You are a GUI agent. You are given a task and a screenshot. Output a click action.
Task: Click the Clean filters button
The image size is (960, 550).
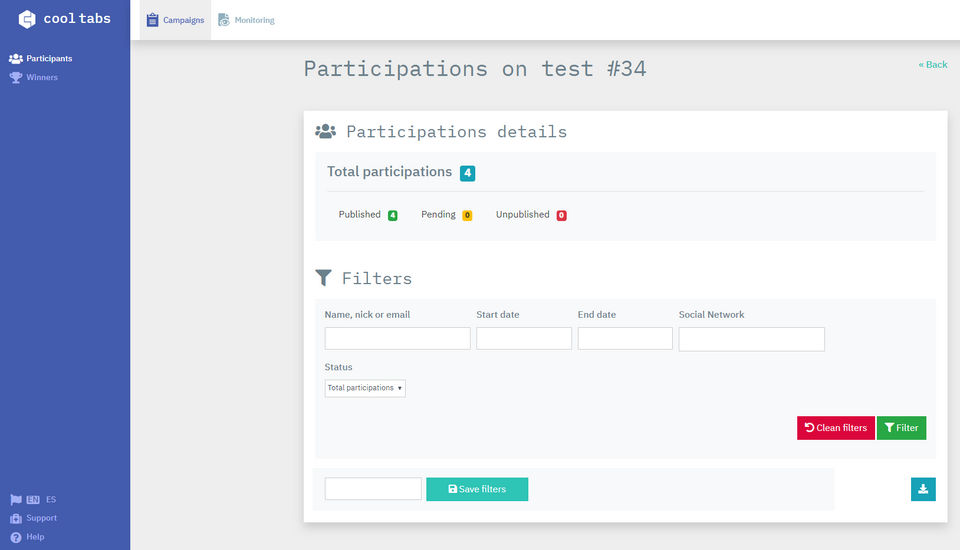(836, 428)
